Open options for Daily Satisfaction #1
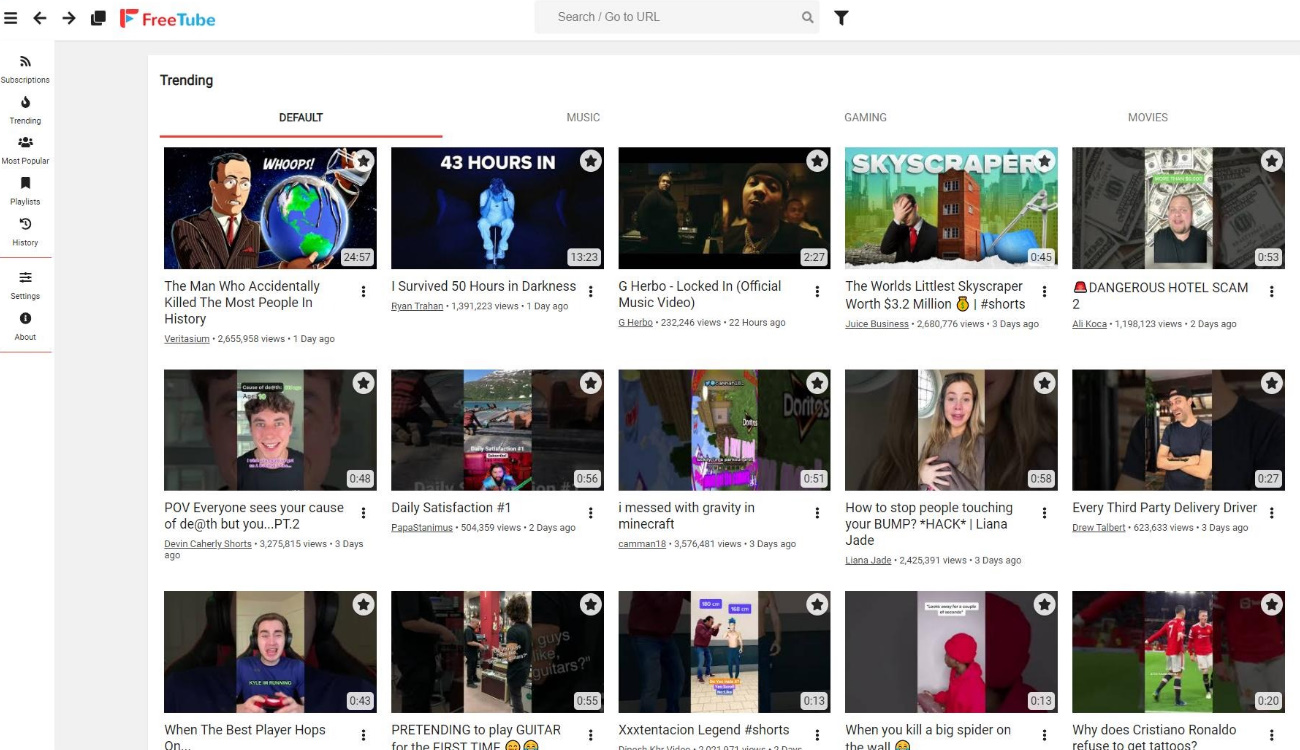The width and height of the screenshot is (1300, 750). coord(591,513)
